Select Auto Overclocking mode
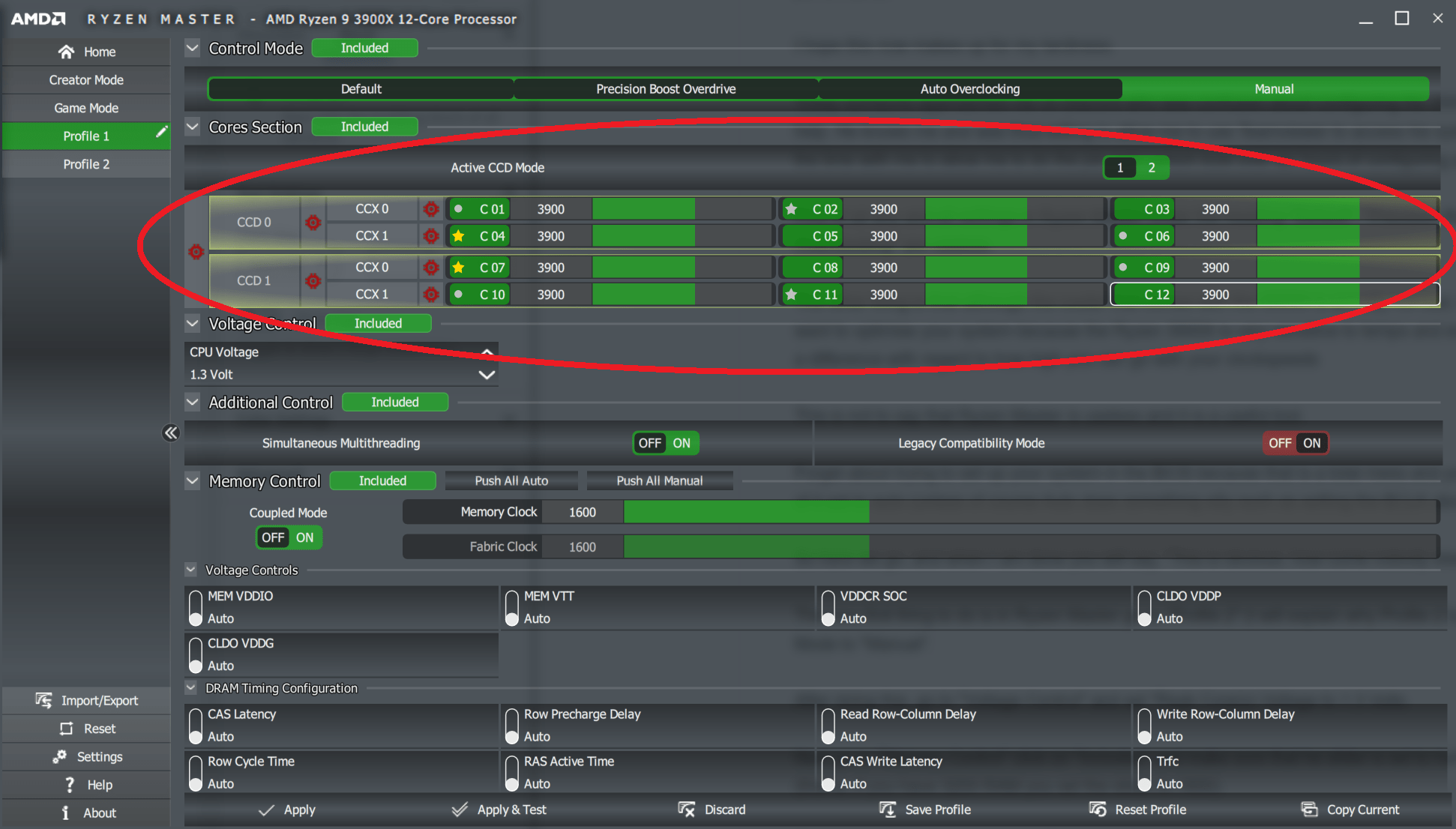 coord(970,89)
